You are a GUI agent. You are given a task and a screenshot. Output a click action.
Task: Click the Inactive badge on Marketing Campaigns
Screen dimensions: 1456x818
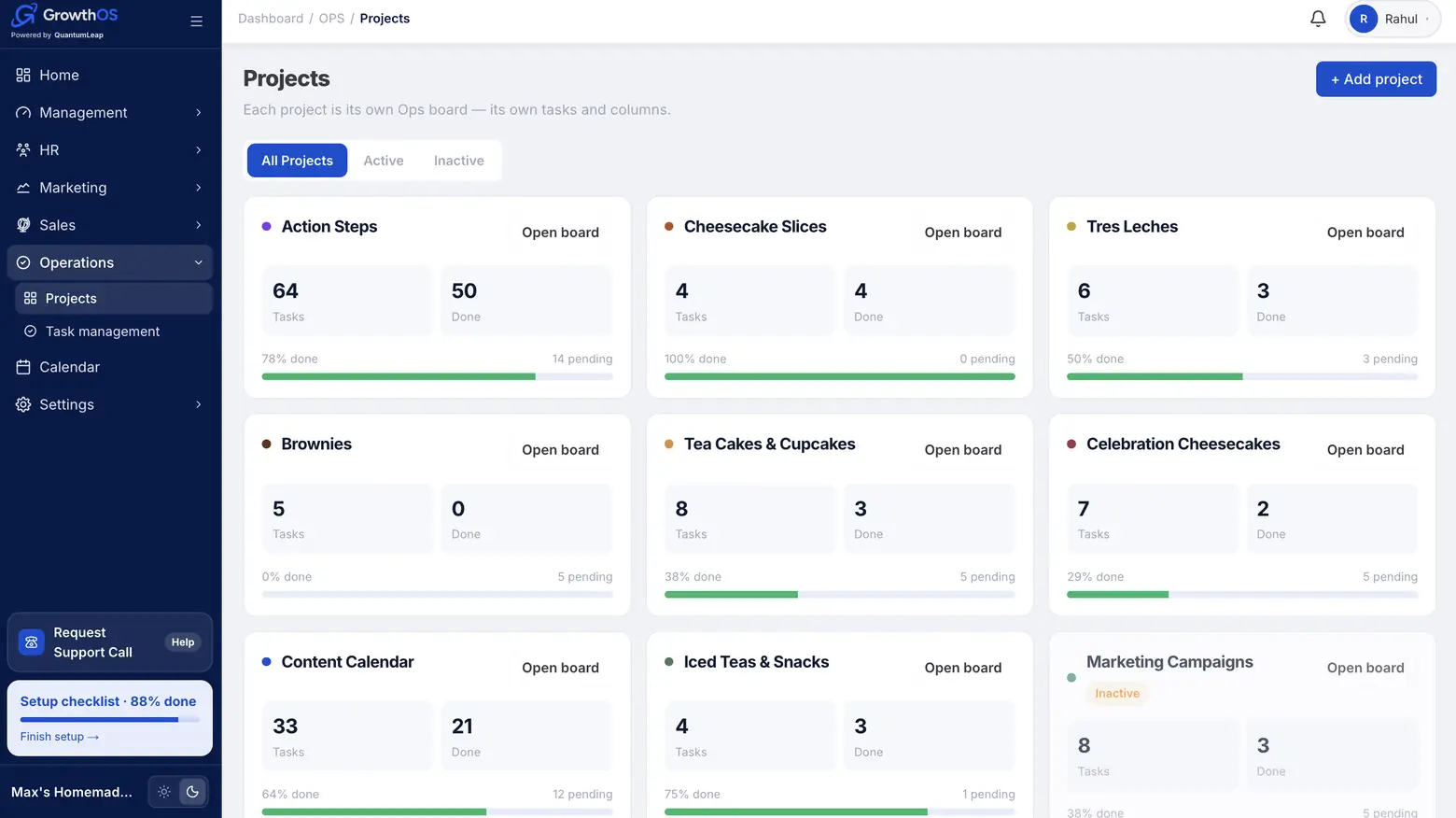[x=1117, y=694]
